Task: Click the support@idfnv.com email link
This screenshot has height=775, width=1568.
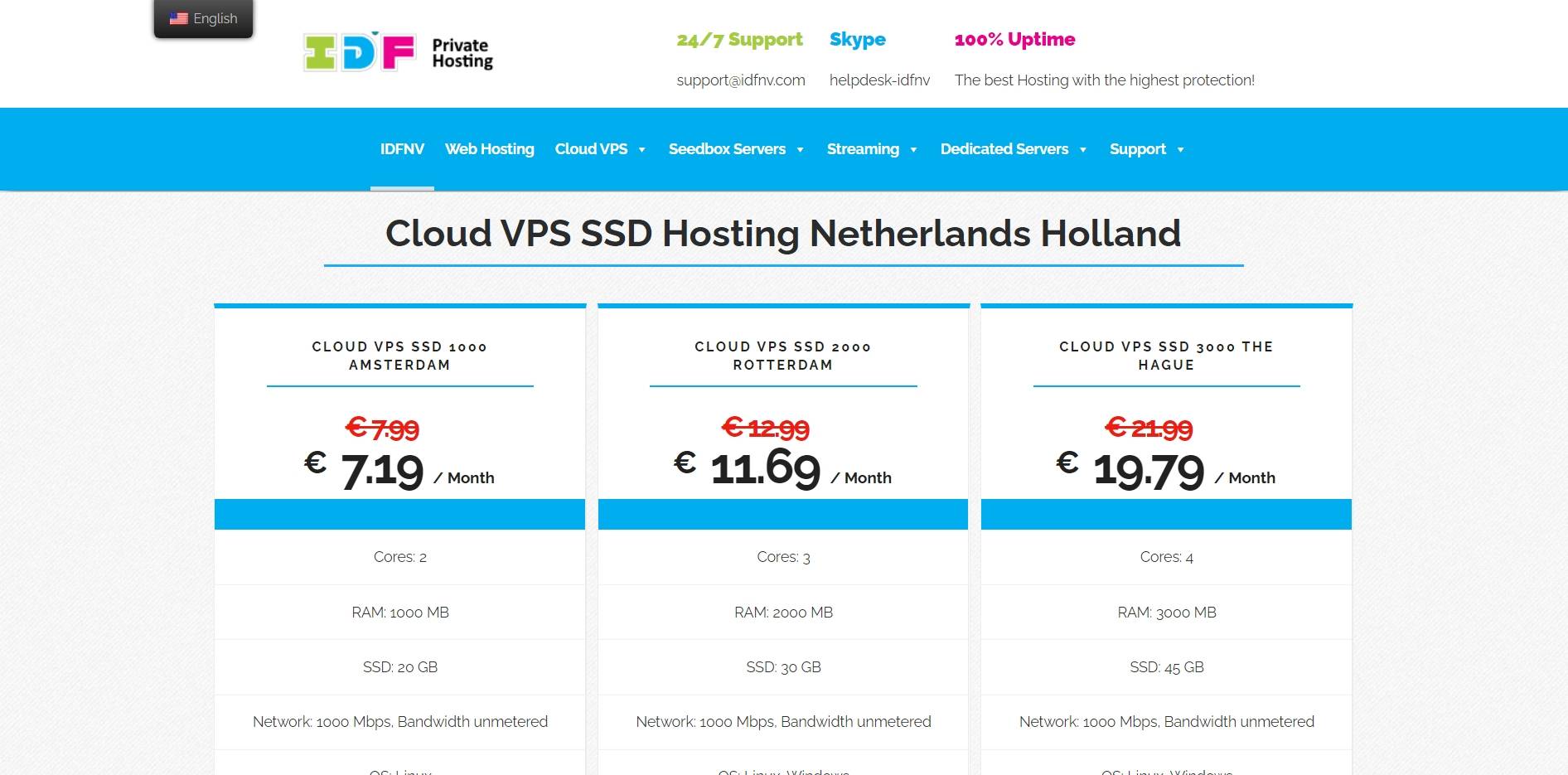Action: (x=741, y=80)
